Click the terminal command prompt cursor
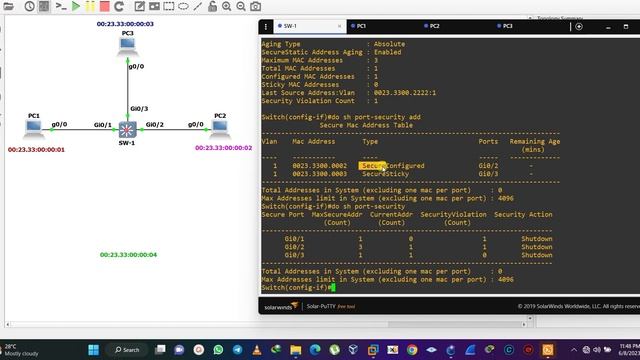 point(333,288)
